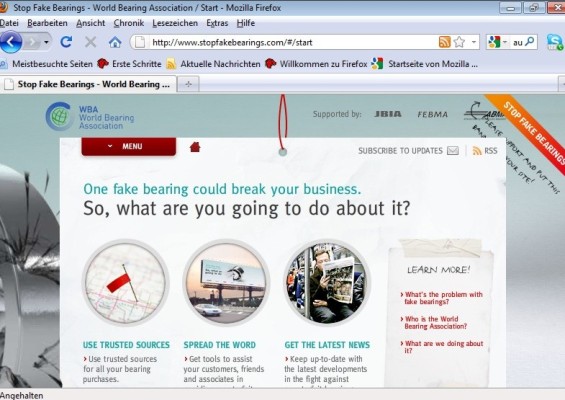Viewport: 565px width, 400px height.
Task: Click Spread the Word heading
Action: tap(219, 345)
